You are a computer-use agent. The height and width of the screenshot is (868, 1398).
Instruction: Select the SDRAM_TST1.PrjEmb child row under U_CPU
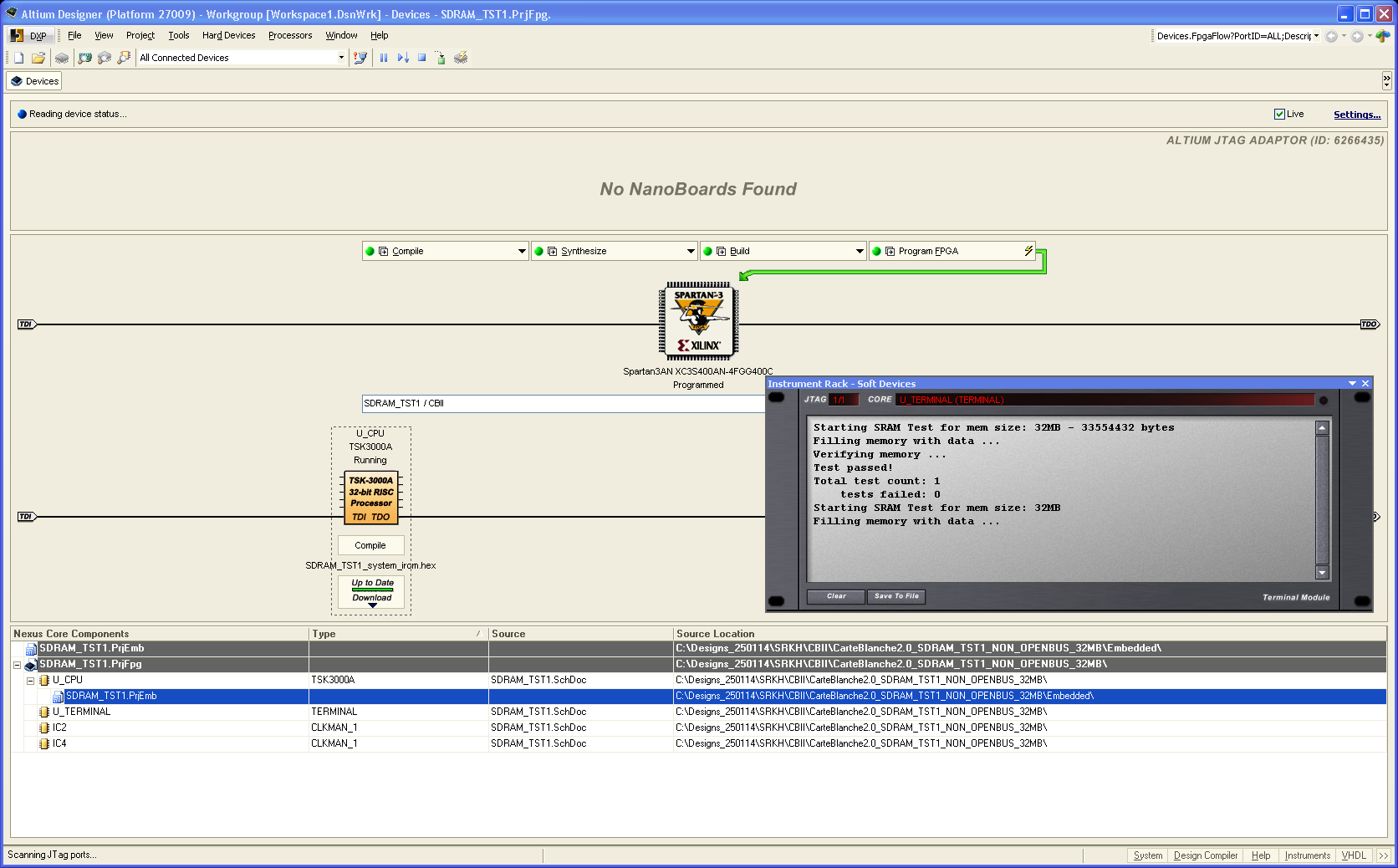(699, 696)
